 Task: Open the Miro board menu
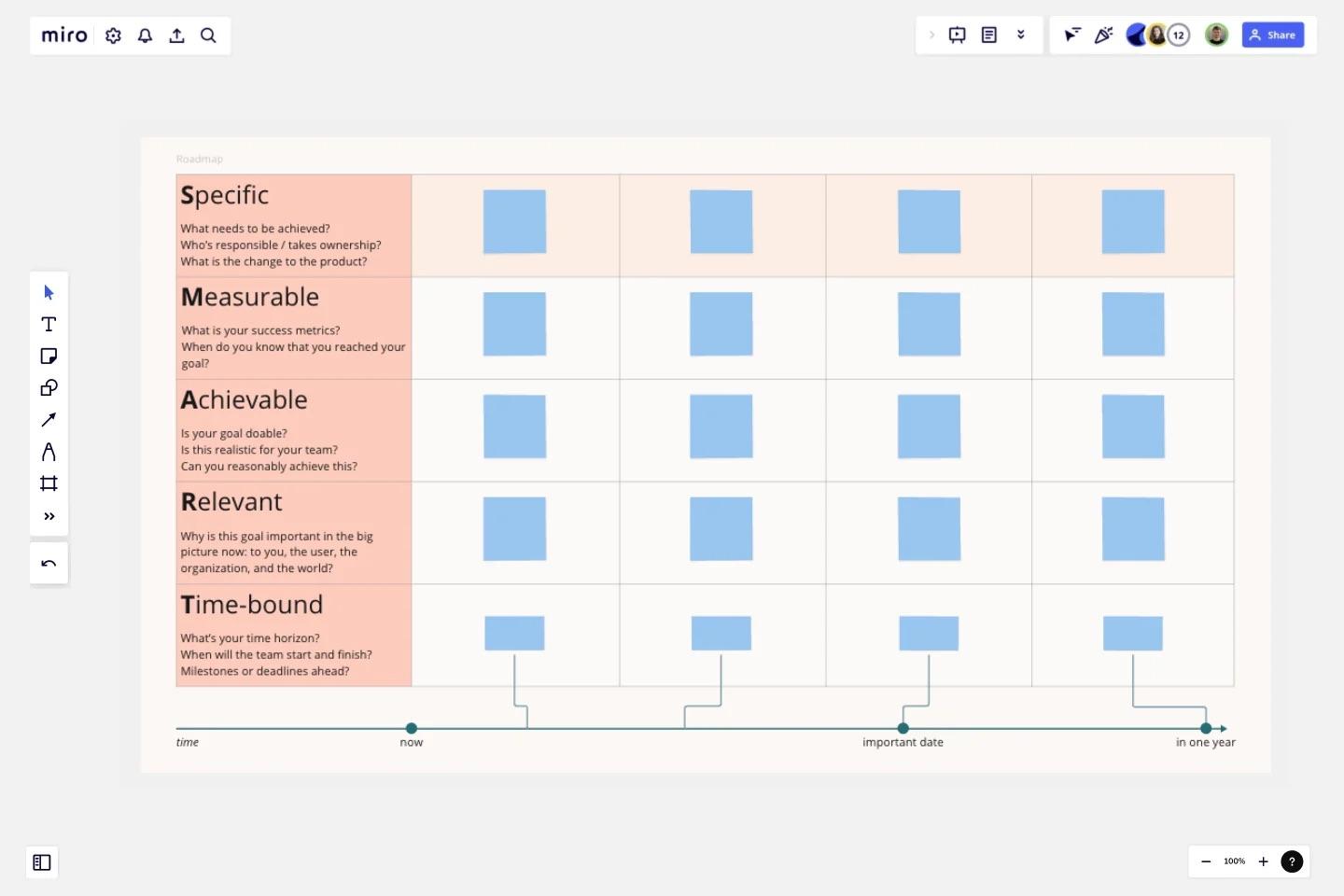tap(63, 35)
